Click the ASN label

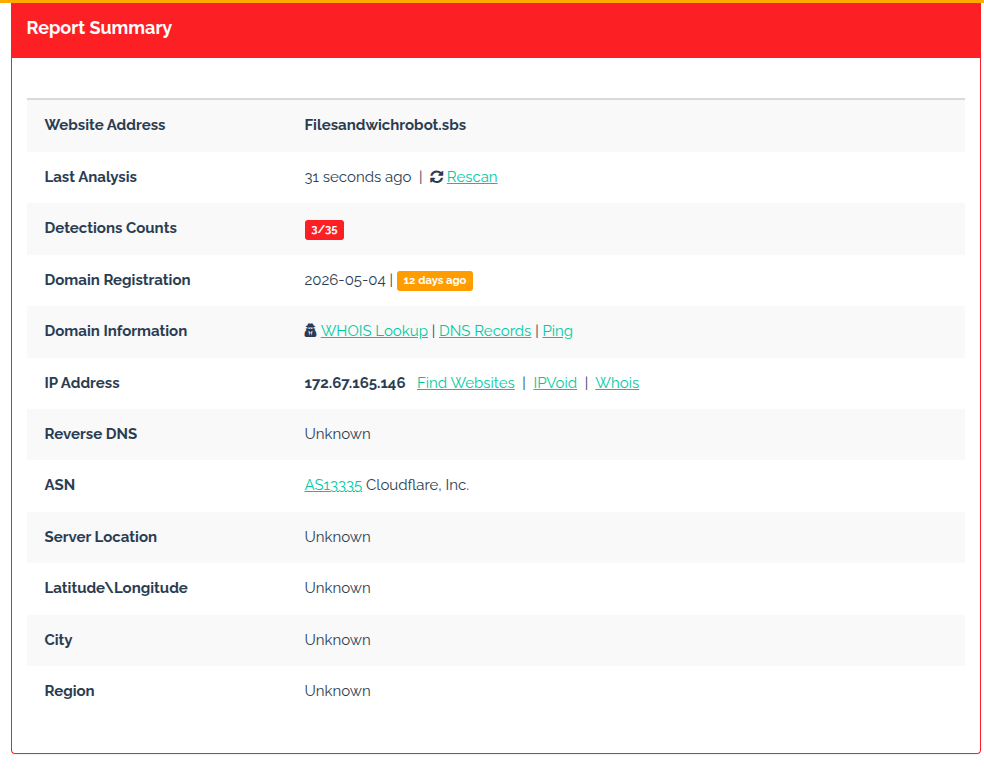click(x=60, y=485)
